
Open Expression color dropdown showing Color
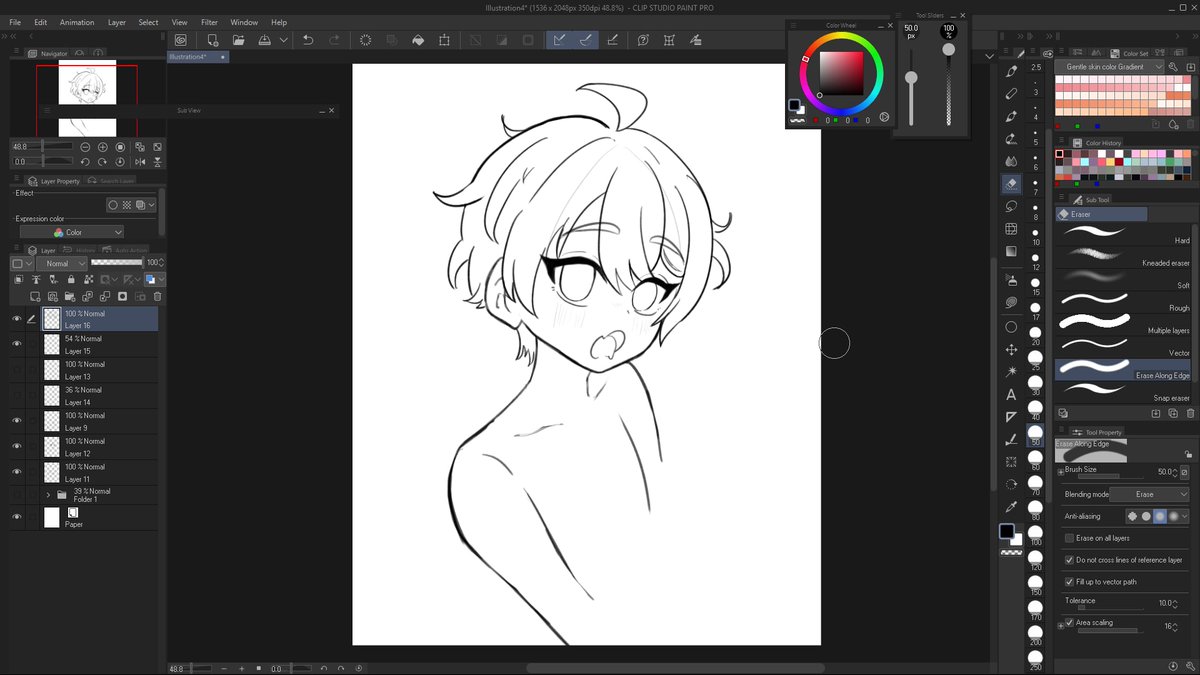[73, 232]
